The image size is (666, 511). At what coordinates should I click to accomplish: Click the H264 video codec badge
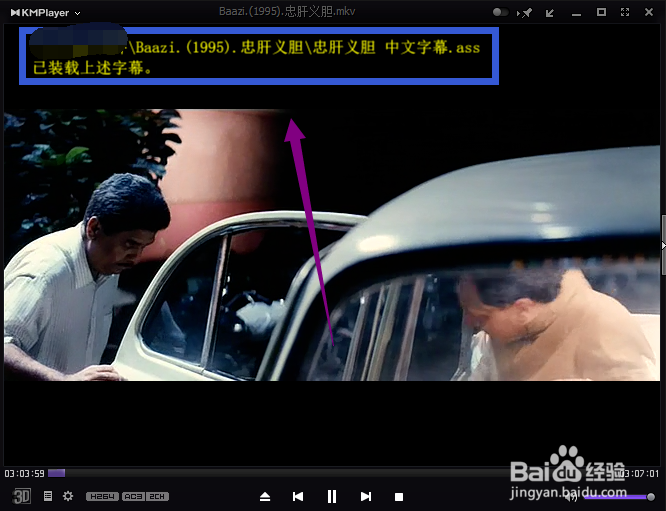click(102, 496)
